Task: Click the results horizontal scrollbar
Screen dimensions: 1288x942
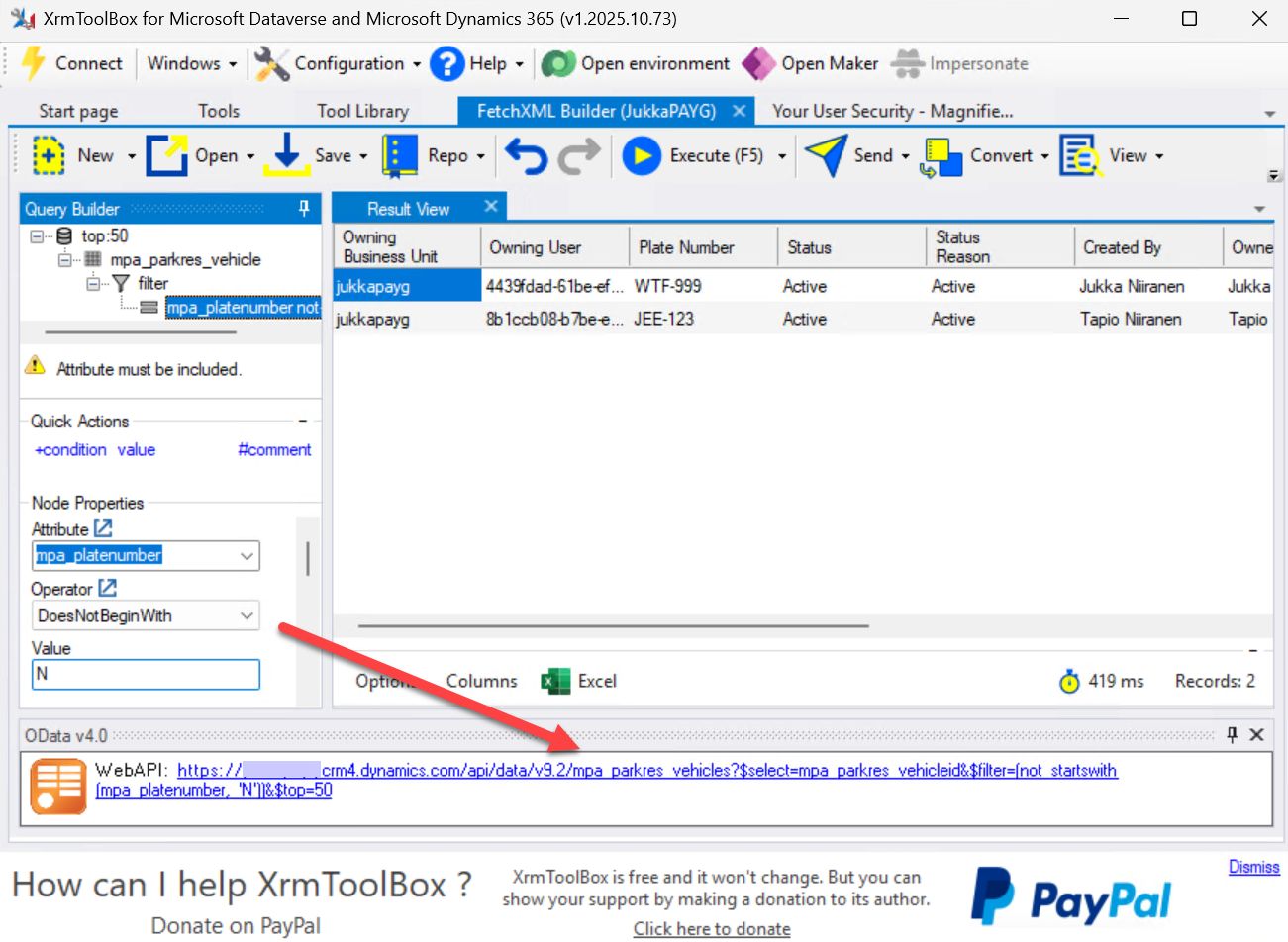Action: (x=613, y=626)
